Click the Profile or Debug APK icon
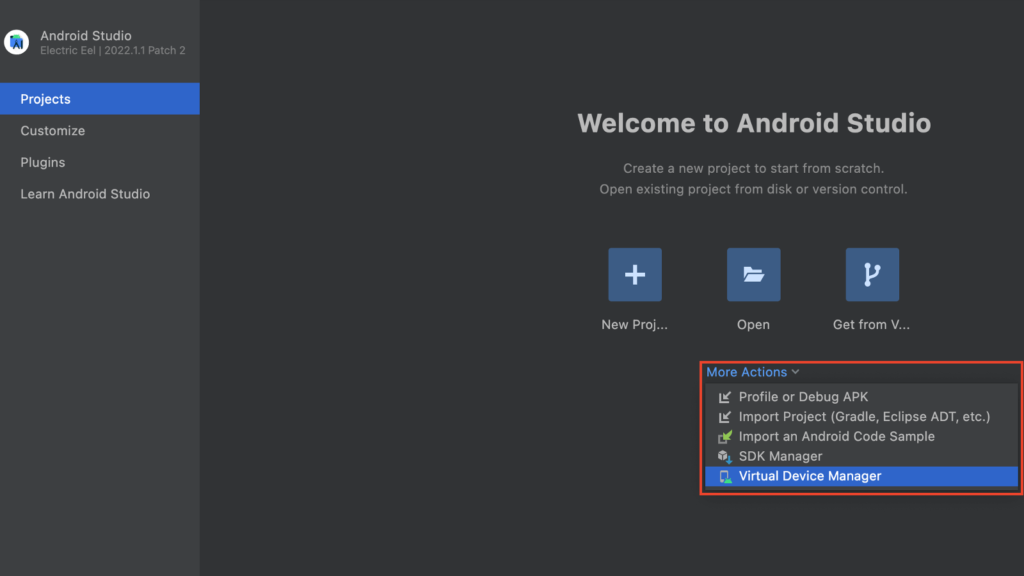 tap(725, 397)
